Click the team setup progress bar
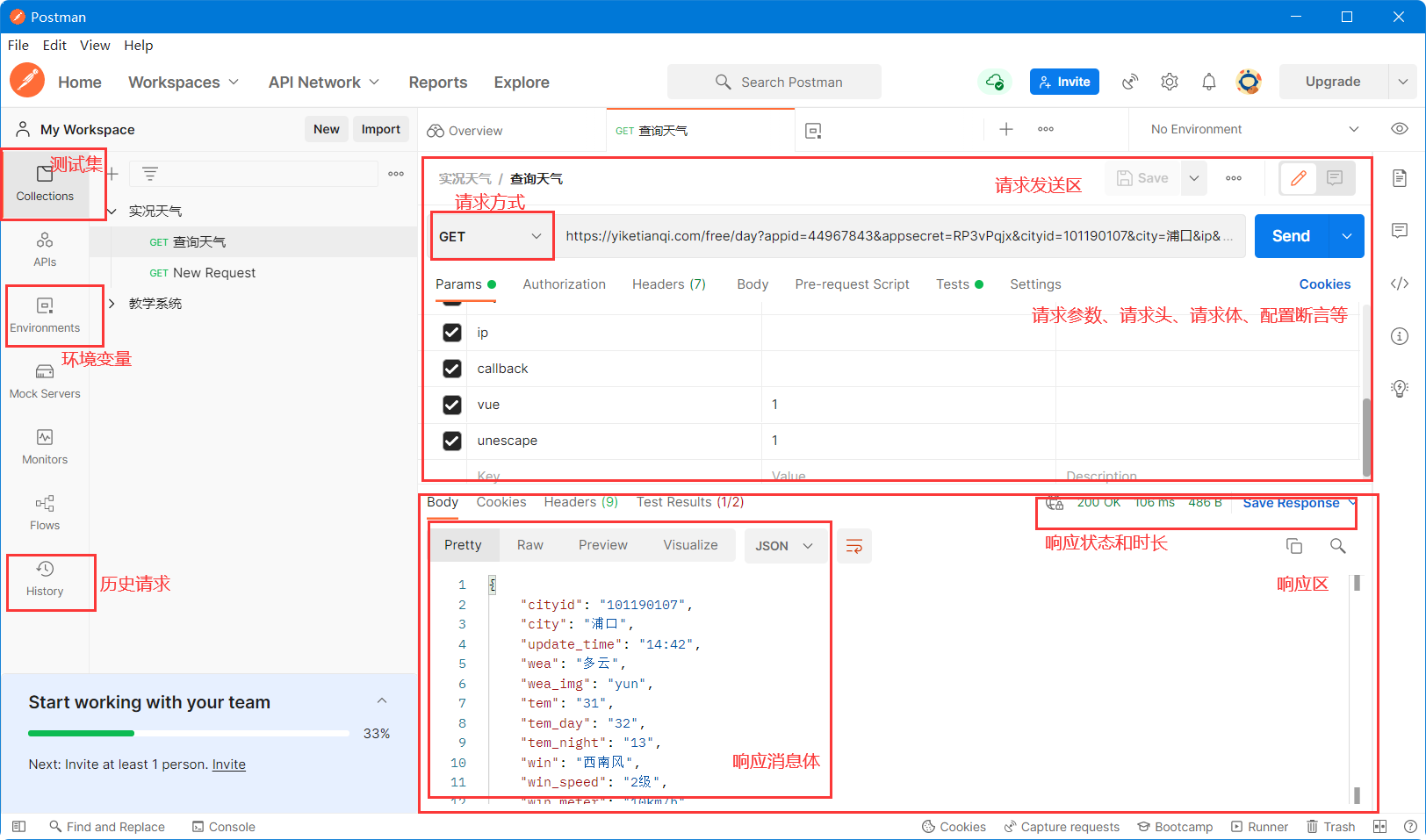This screenshot has width=1426, height=840. tap(189, 733)
